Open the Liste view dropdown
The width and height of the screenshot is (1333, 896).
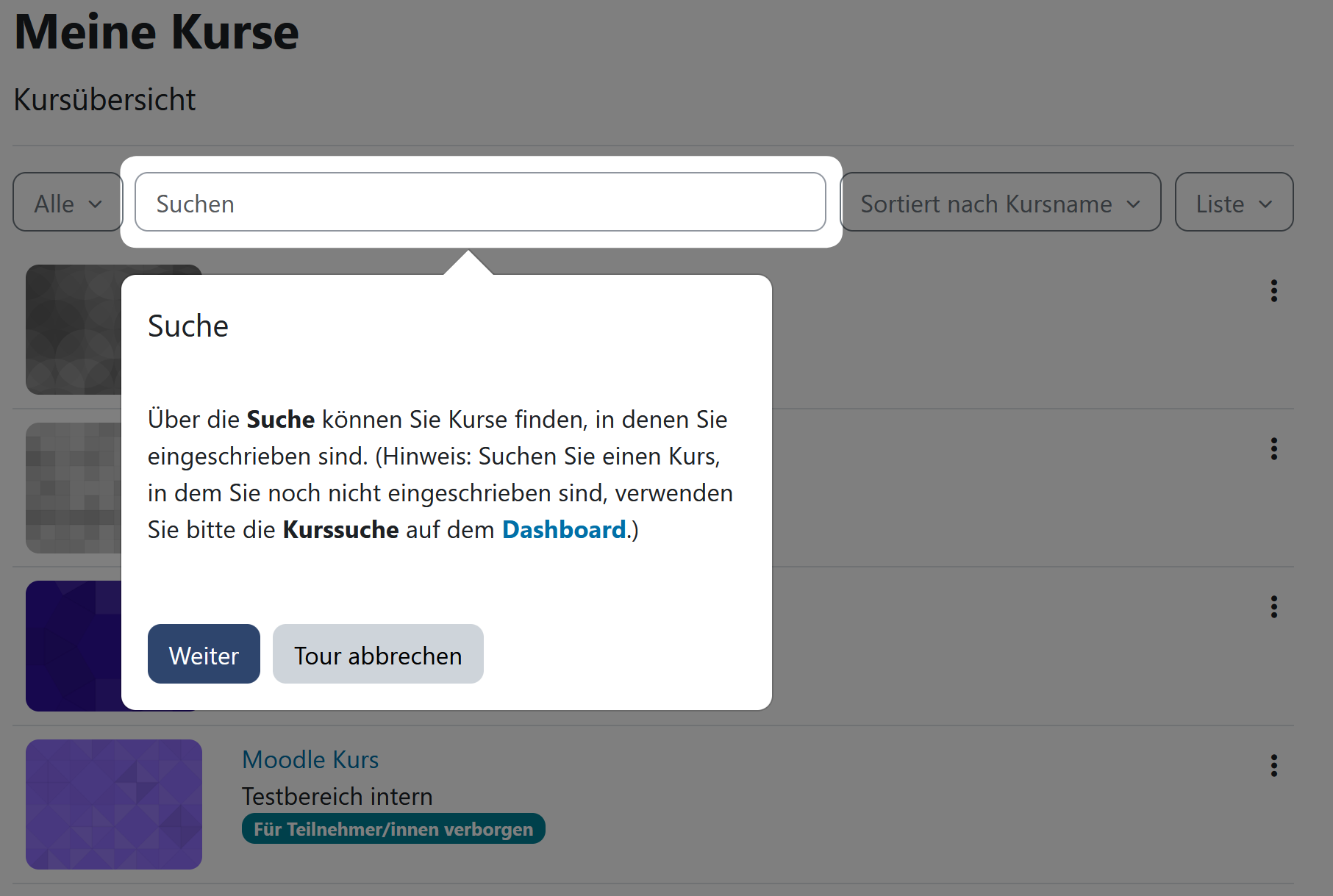pos(1233,203)
